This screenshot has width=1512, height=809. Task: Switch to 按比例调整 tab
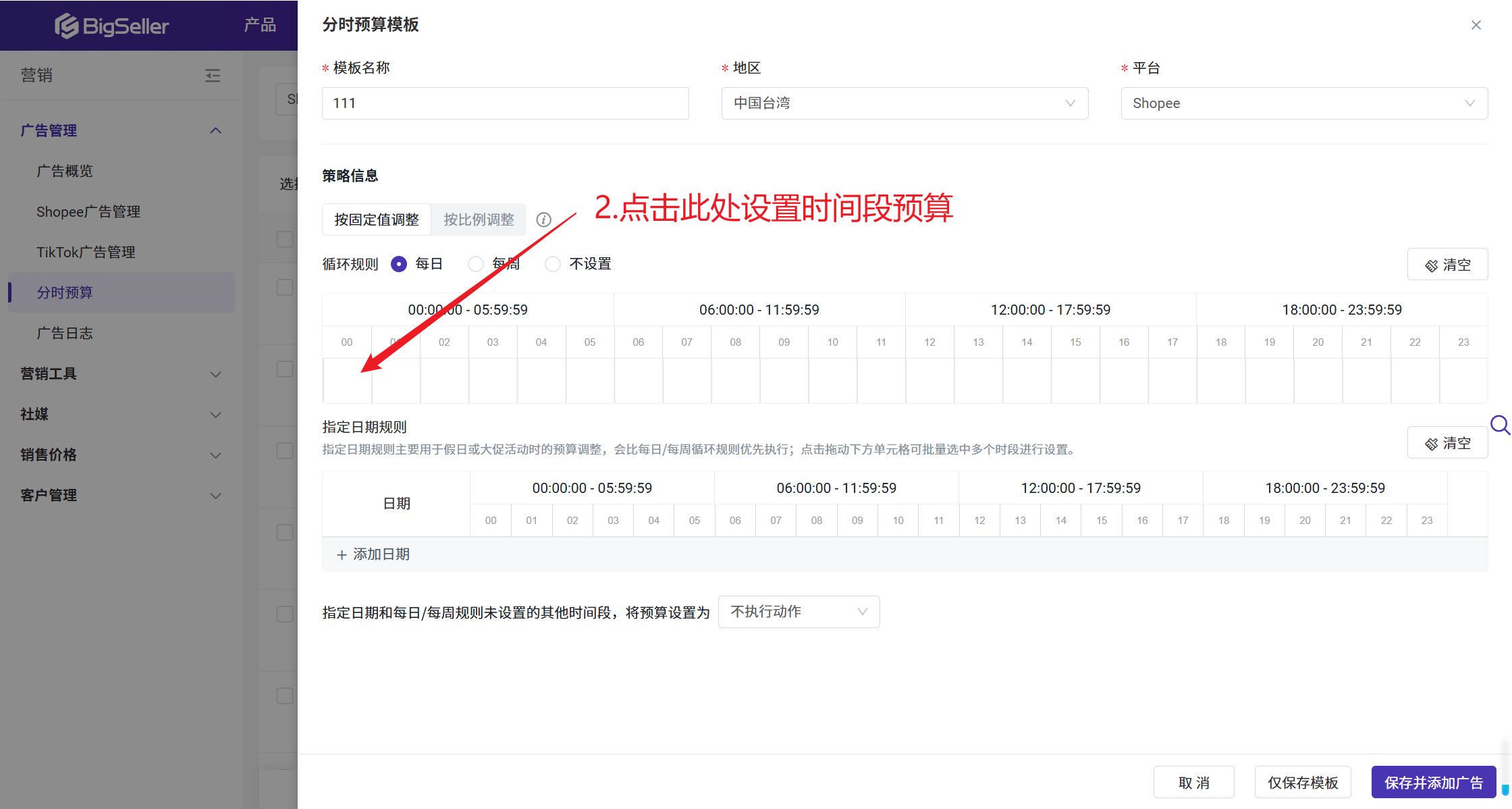point(479,219)
